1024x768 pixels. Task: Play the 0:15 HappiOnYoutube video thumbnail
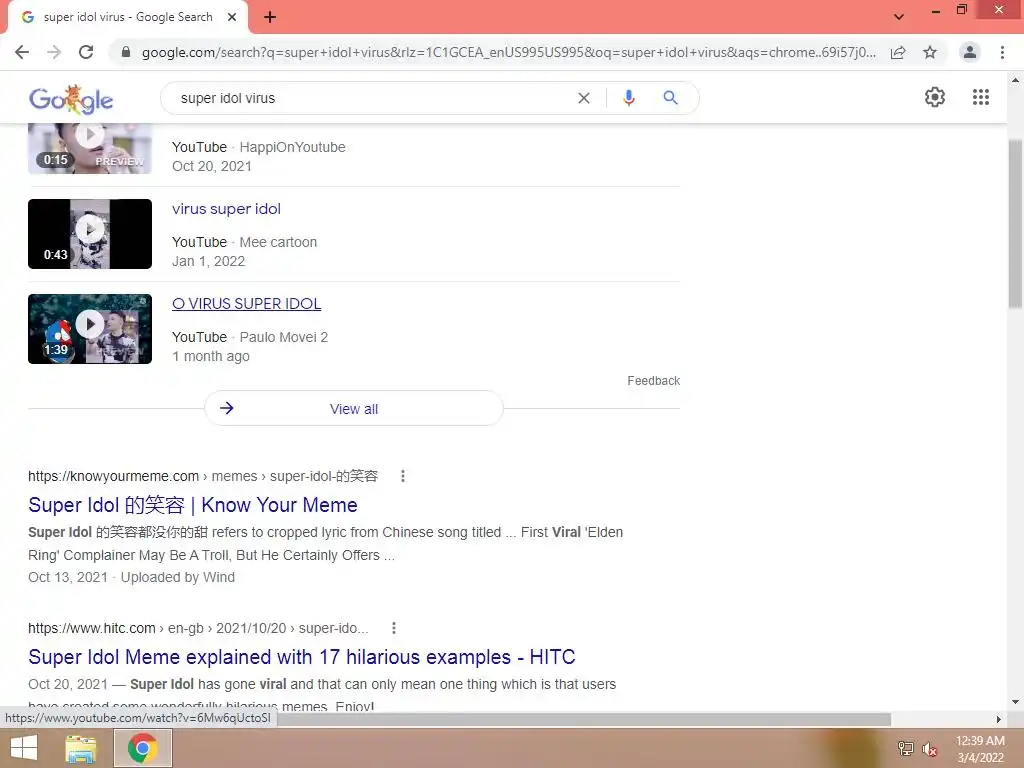click(x=89, y=148)
